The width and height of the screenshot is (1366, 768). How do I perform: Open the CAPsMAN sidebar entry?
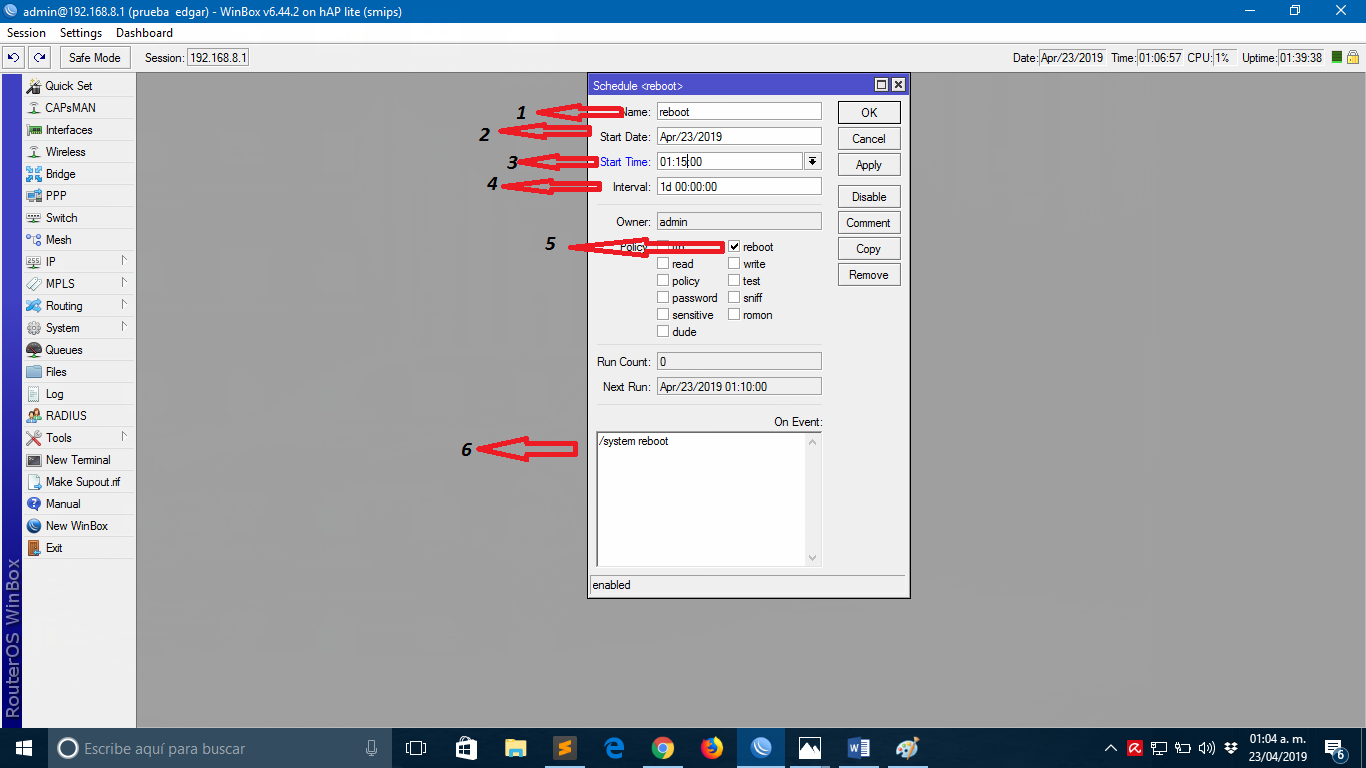click(x=70, y=108)
